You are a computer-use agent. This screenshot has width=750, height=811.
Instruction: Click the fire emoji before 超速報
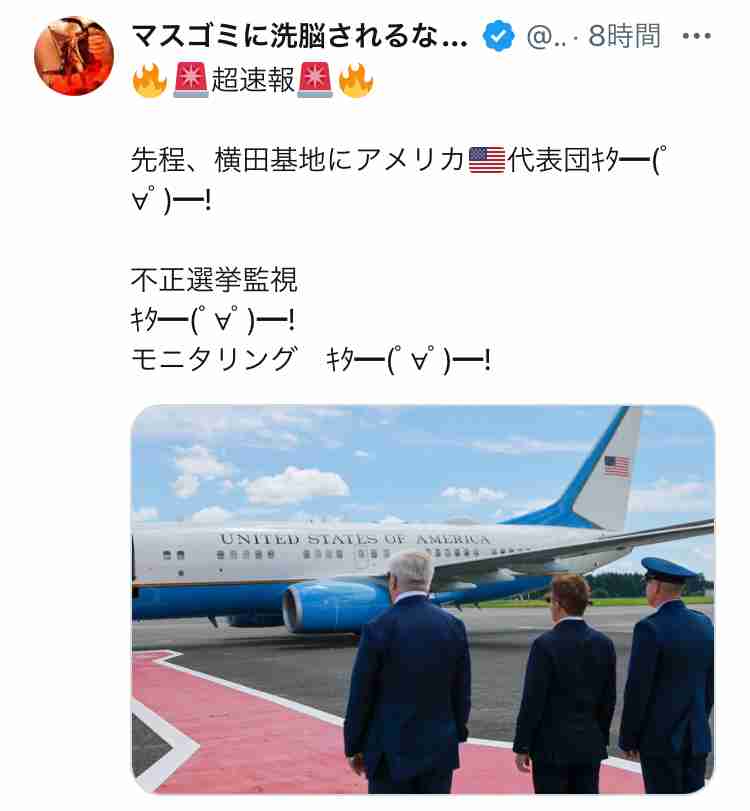coord(149,80)
